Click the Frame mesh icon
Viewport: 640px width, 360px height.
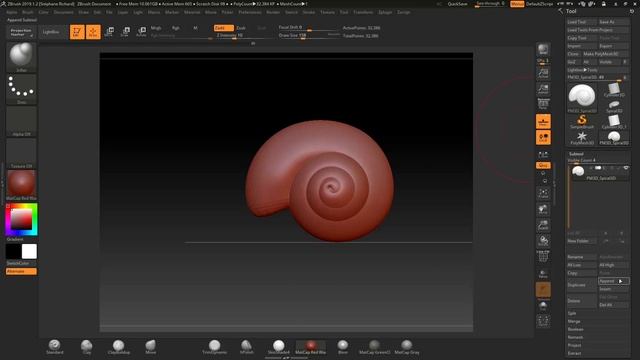pos(543,193)
